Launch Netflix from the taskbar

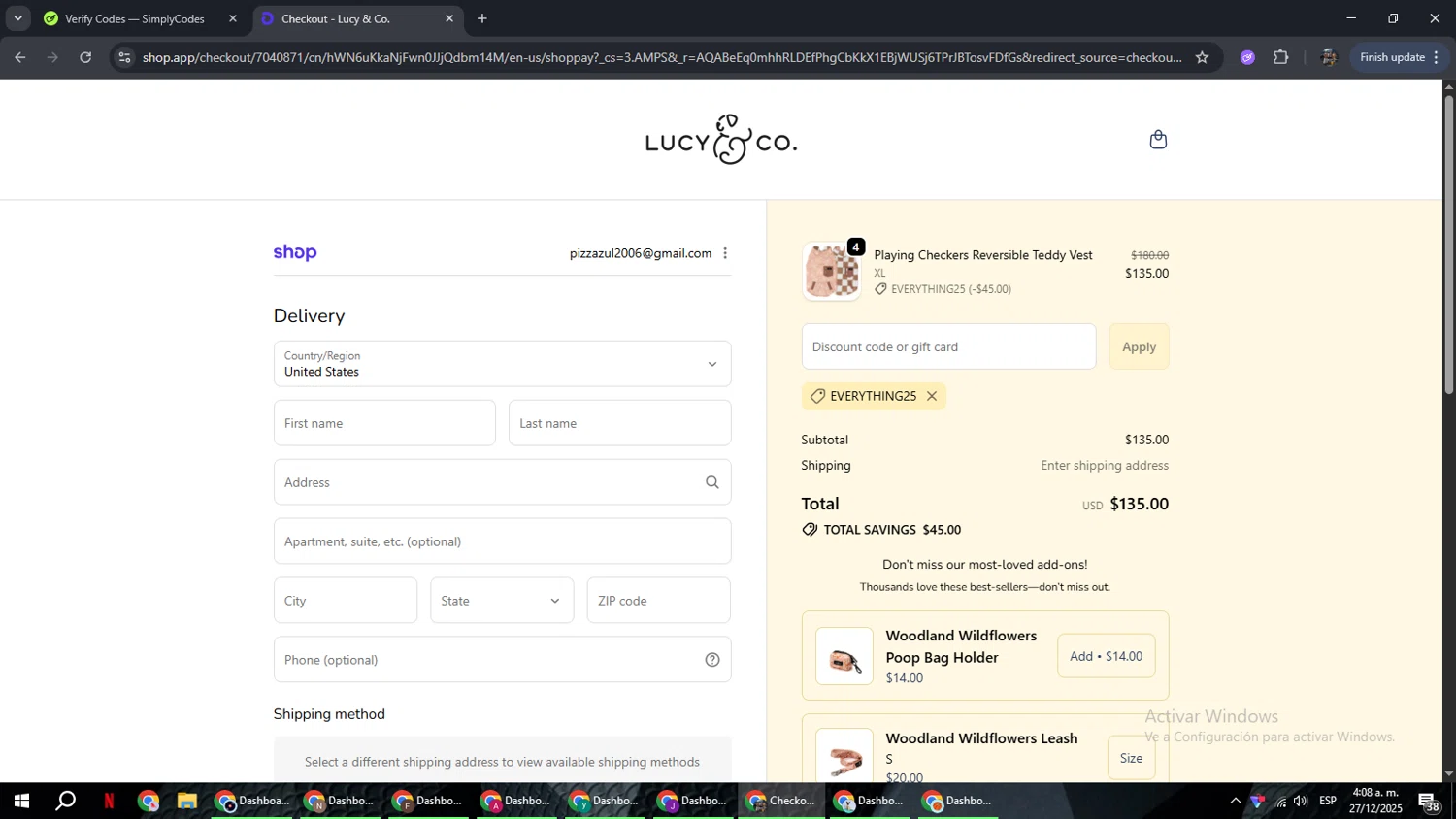click(x=109, y=801)
